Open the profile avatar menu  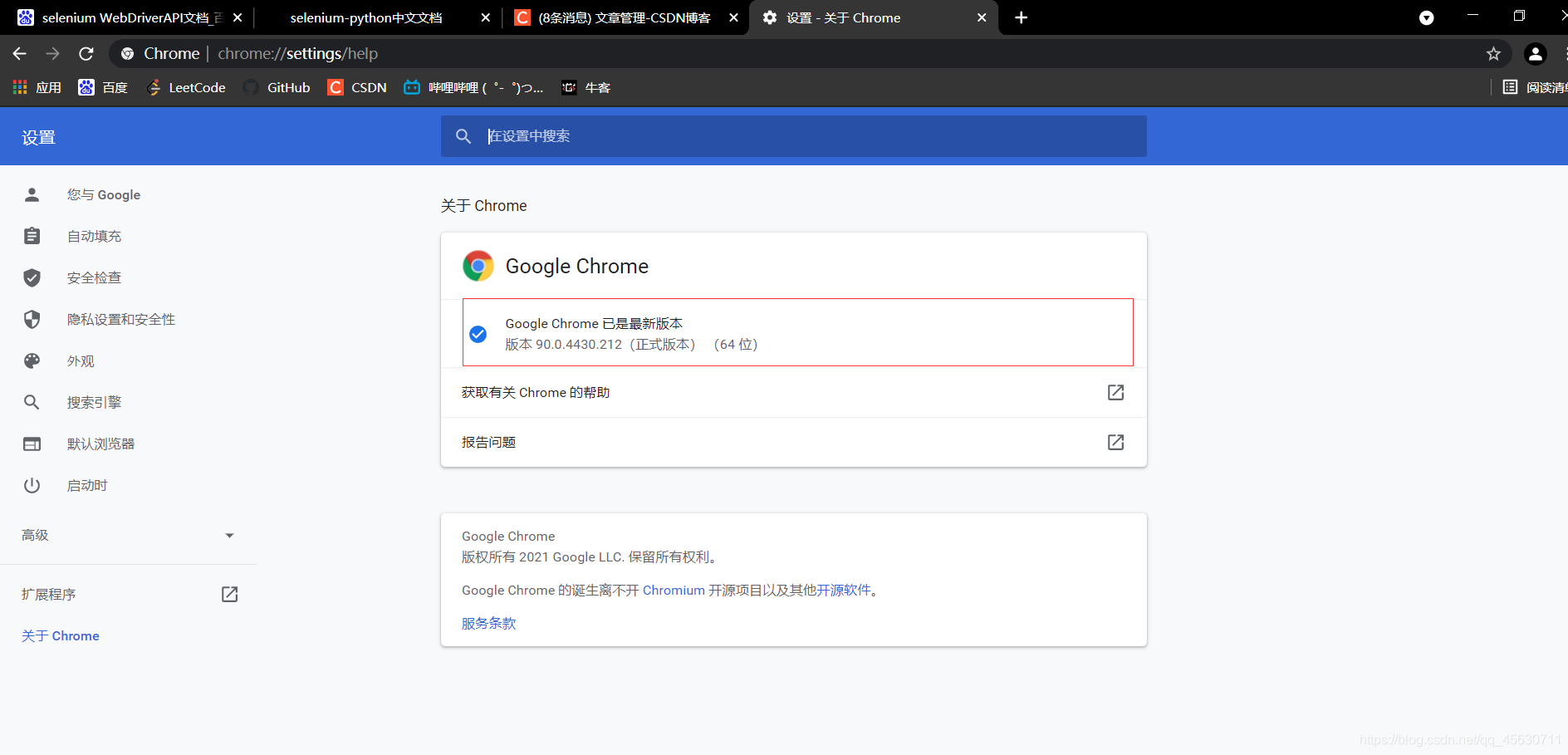tap(1536, 54)
